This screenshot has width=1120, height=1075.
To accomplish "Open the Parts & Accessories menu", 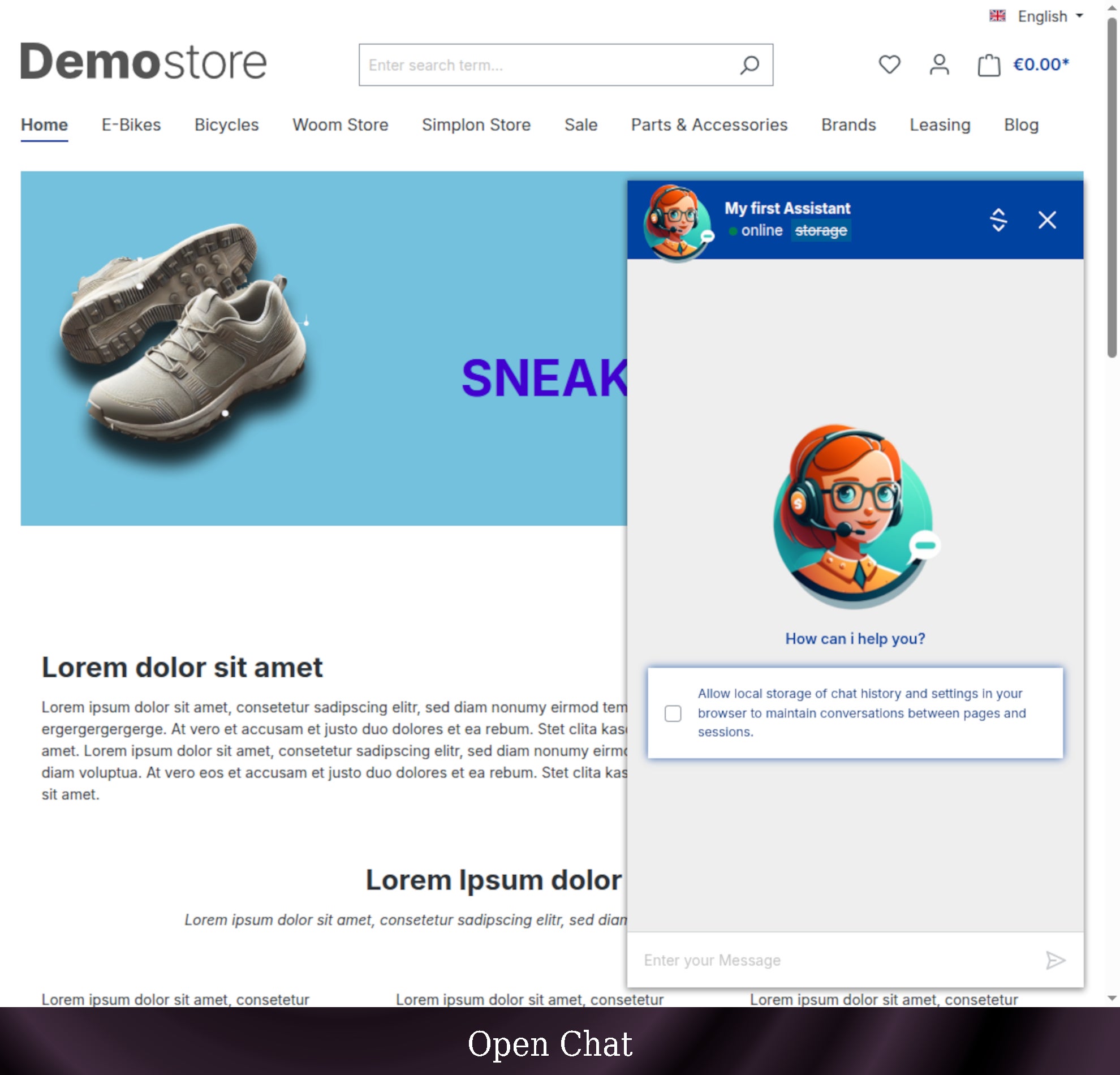I will (709, 124).
